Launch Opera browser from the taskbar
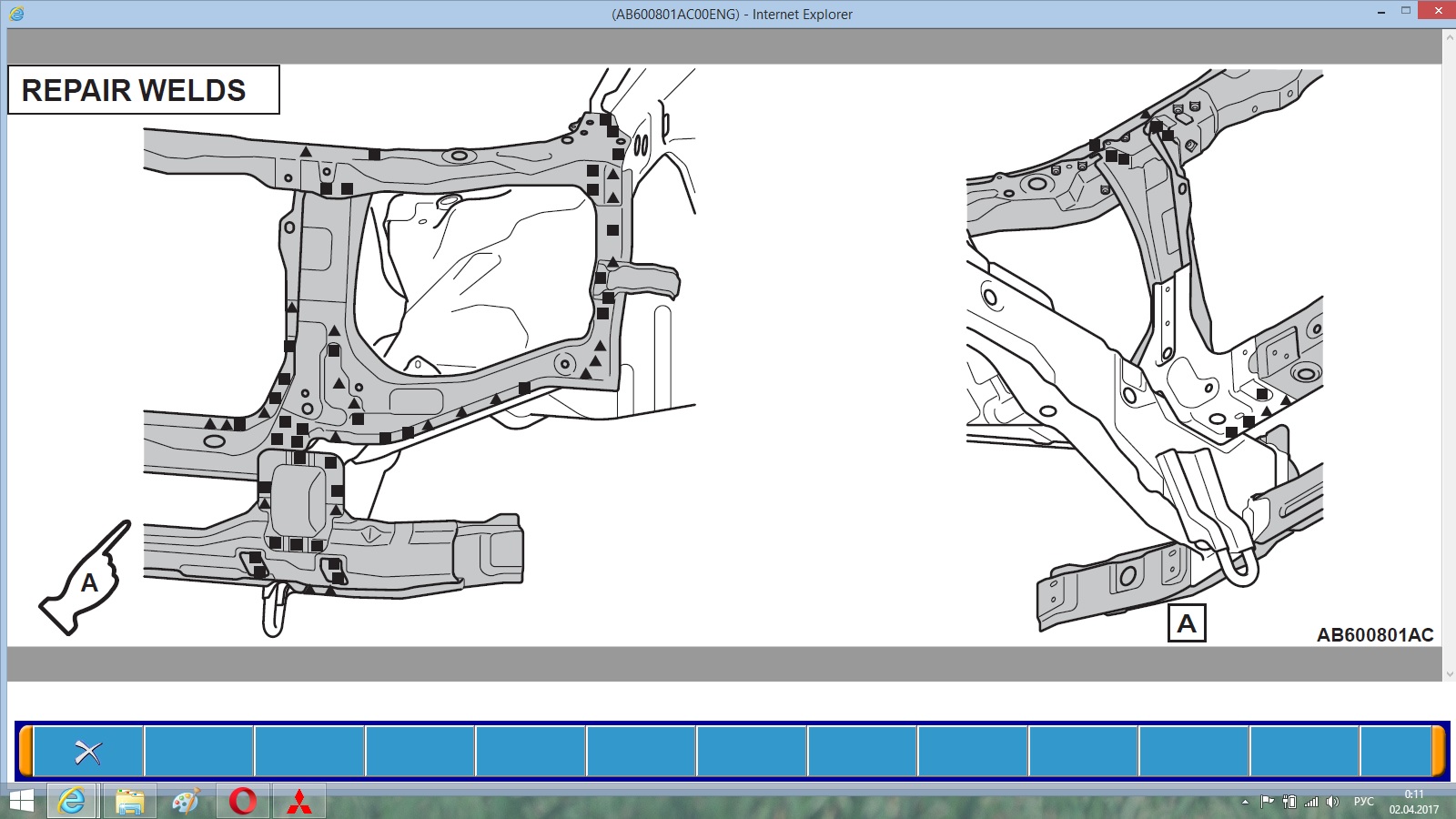Viewport: 1456px width, 819px height. (x=243, y=802)
